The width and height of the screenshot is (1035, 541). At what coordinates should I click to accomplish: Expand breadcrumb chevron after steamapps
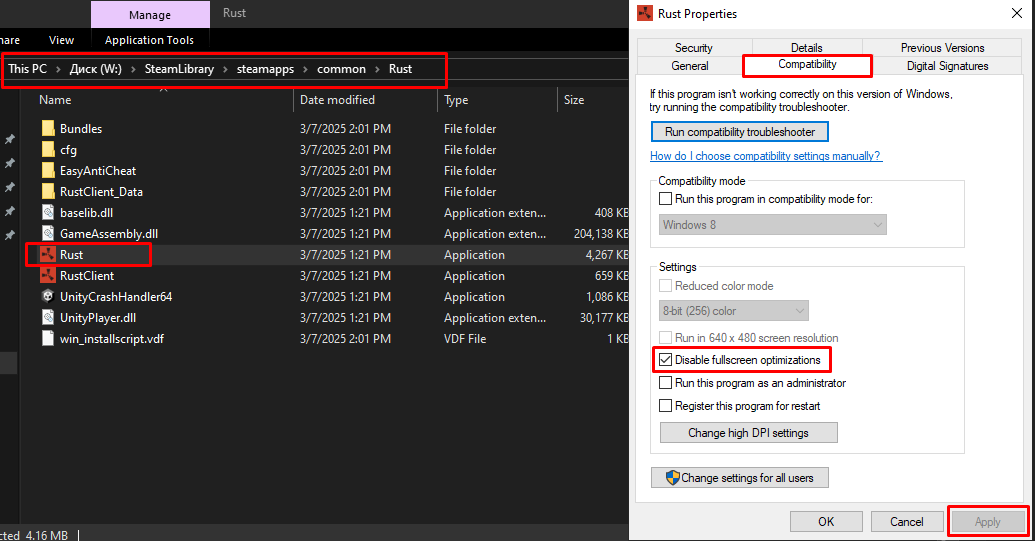tap(305, 69)
